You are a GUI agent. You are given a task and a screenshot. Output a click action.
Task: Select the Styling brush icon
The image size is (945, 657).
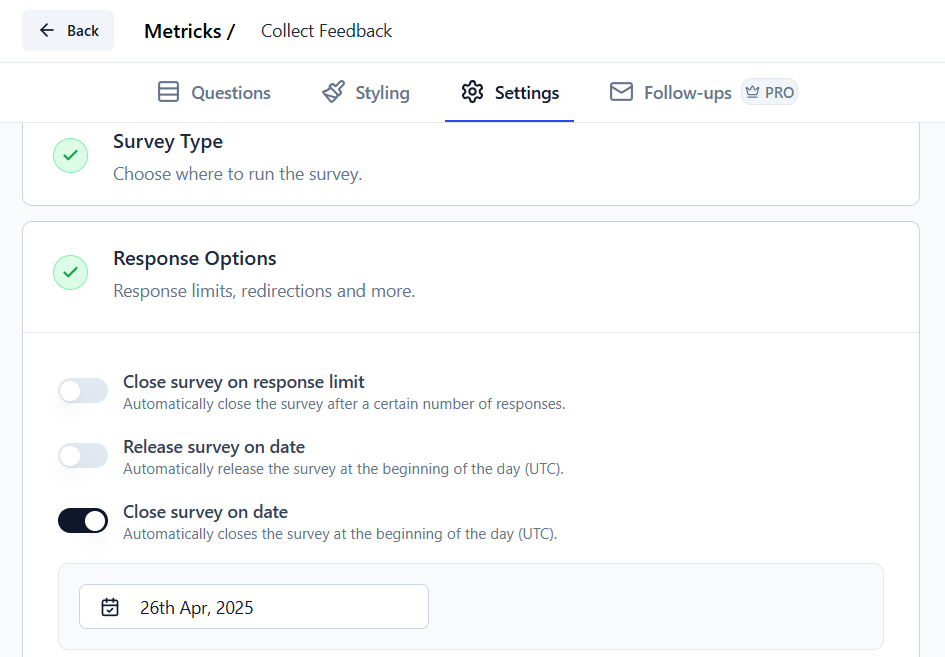tap(332, 91)
